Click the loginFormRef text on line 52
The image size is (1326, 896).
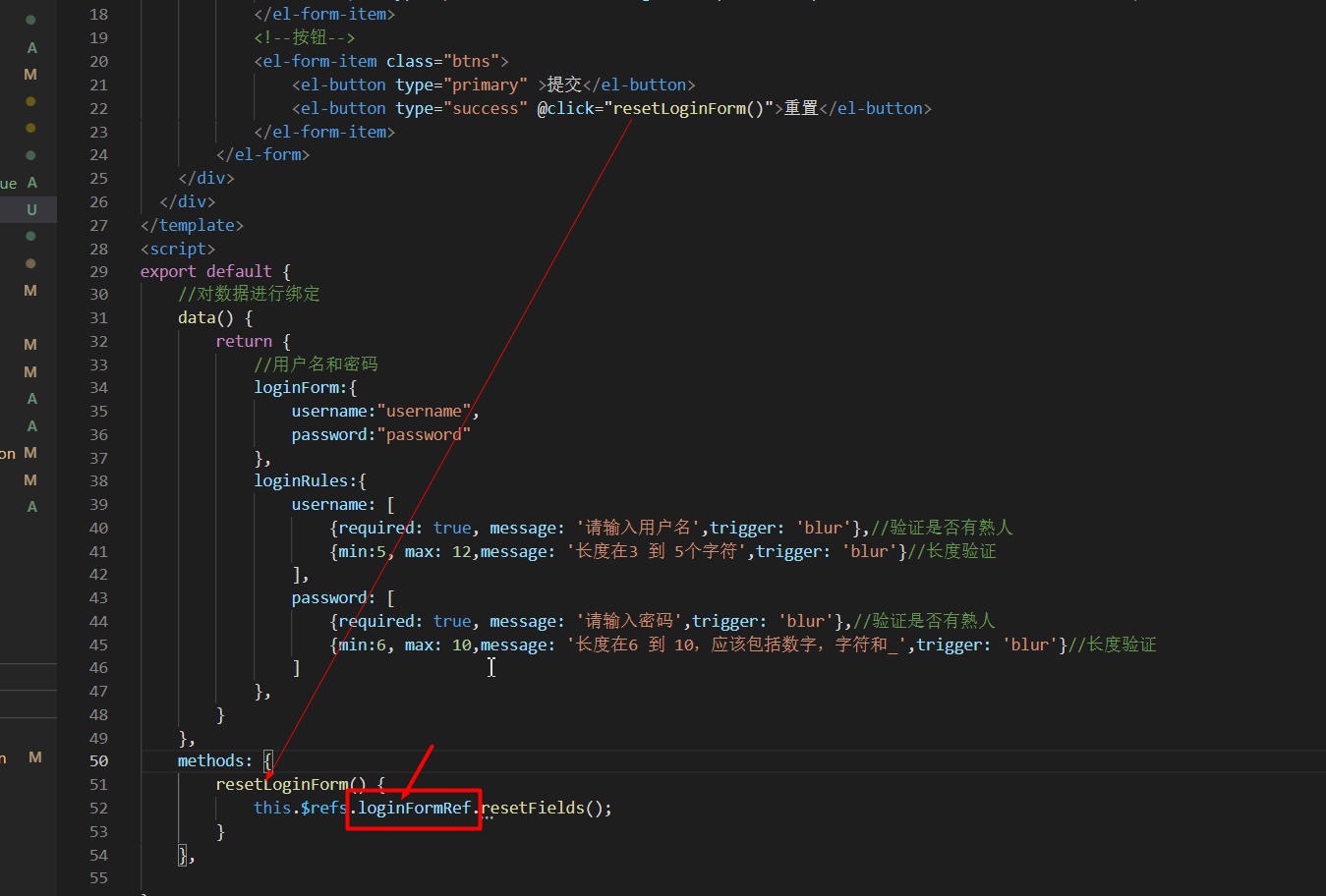pos(414,808)
